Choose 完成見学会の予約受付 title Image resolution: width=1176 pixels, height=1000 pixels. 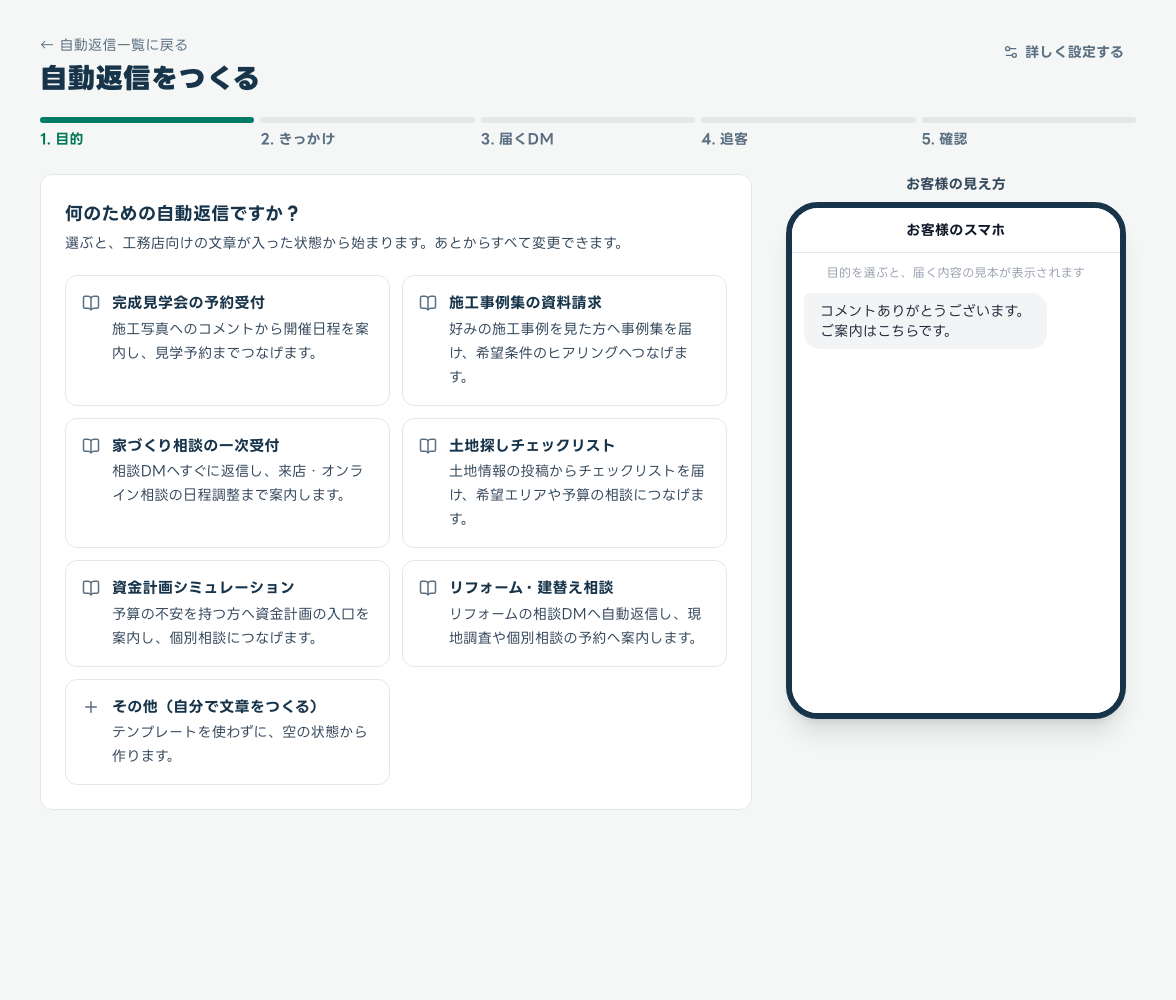188,302
